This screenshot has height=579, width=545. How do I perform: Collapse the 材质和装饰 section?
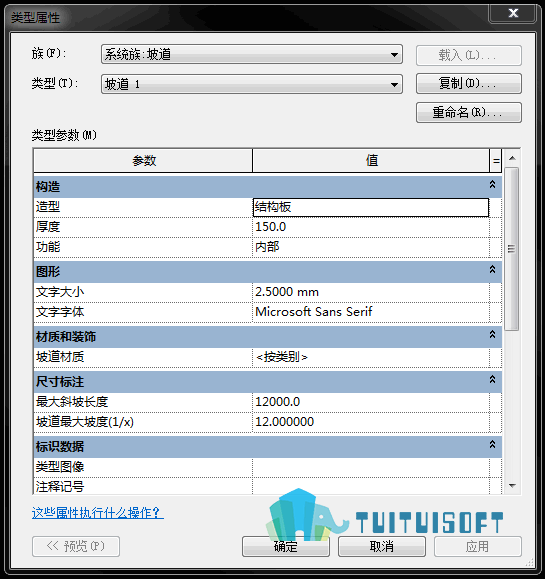point(492,335)
